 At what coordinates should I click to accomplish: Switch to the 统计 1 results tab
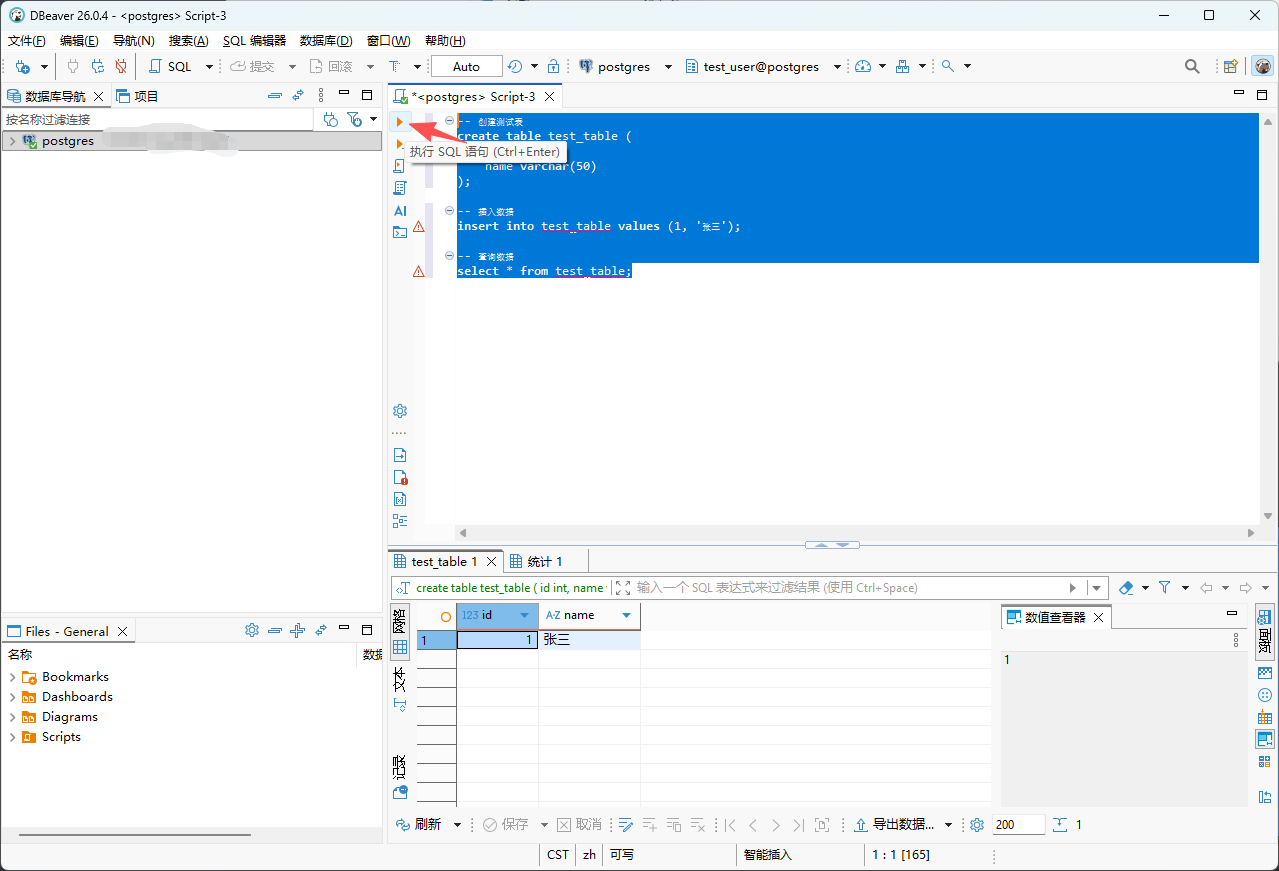click(536, 562)
